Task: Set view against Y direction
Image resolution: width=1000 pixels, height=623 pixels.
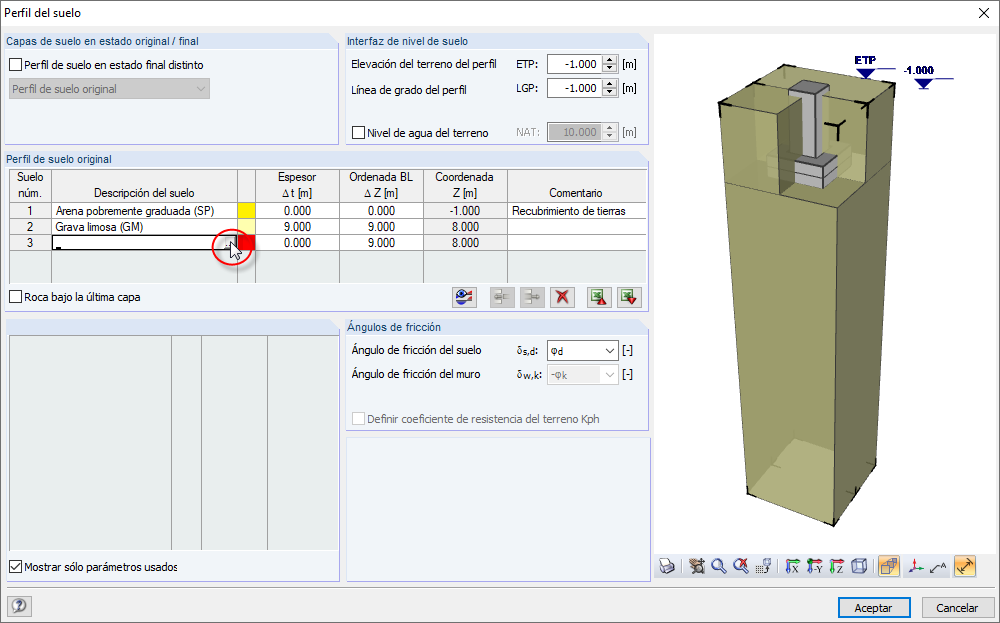Action: click(814, 566)
